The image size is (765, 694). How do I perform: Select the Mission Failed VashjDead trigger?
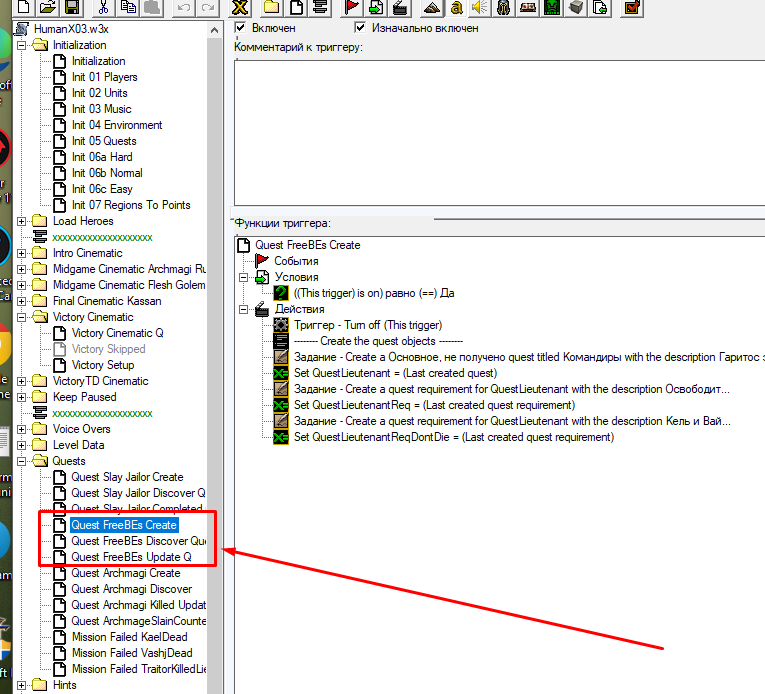(132, 653)
